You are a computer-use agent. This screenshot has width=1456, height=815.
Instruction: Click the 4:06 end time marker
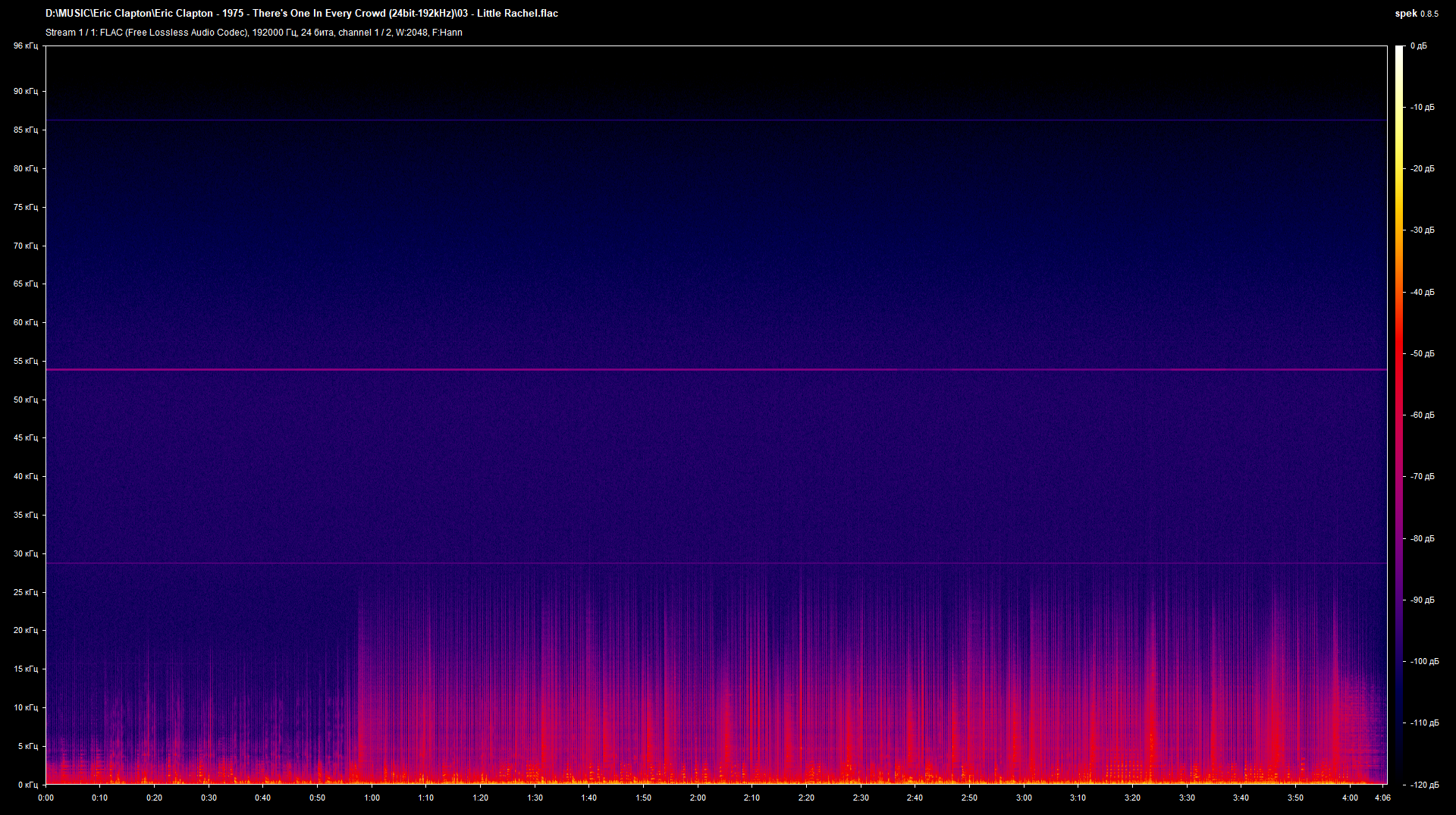click(x=1382, y=798)
